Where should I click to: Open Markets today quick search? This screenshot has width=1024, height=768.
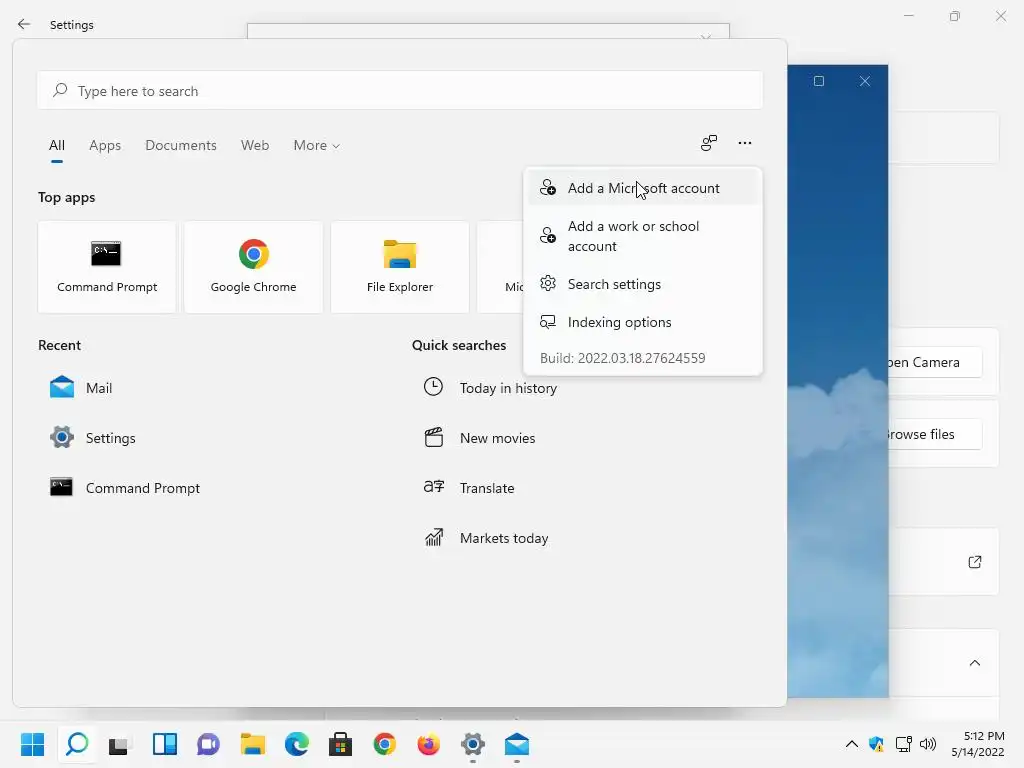click(487, 538)
